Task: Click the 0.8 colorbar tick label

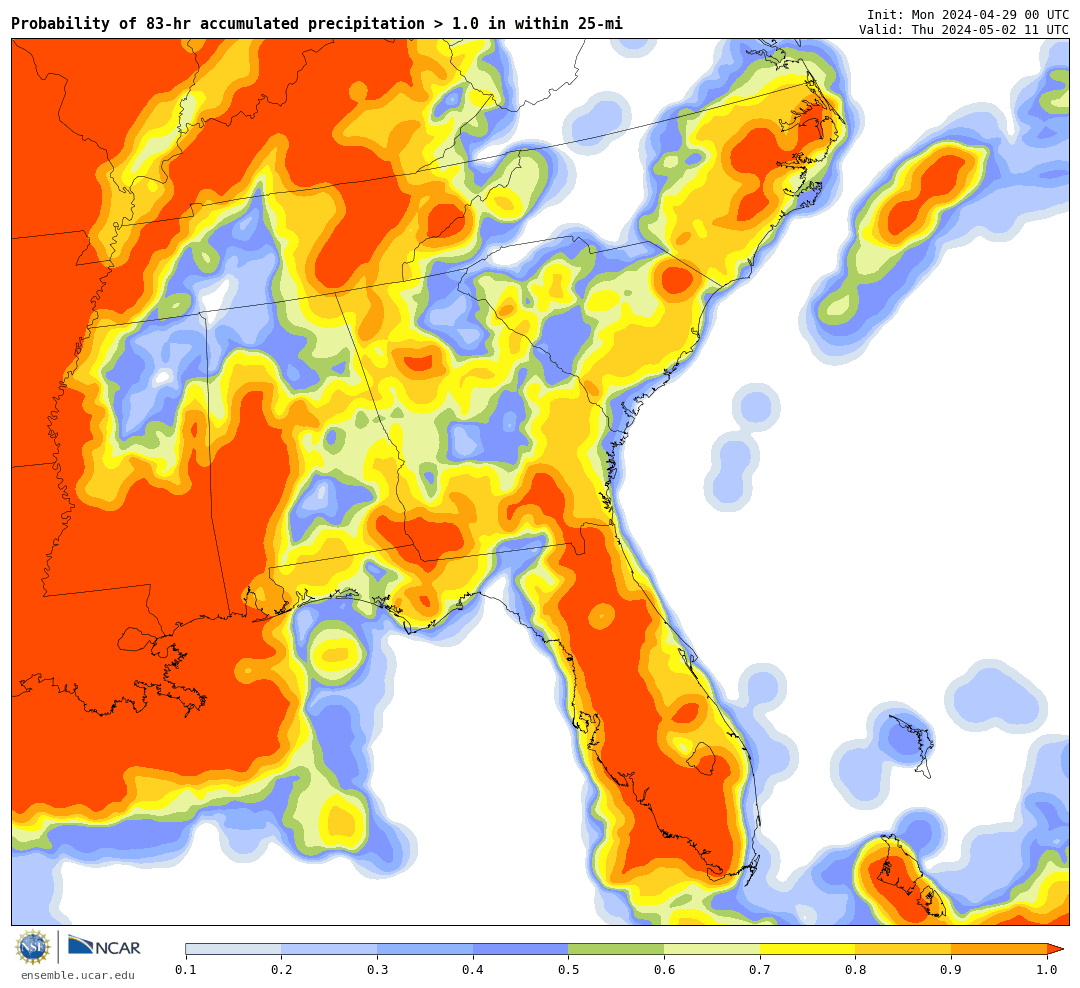Action: [x=856, y=970]
